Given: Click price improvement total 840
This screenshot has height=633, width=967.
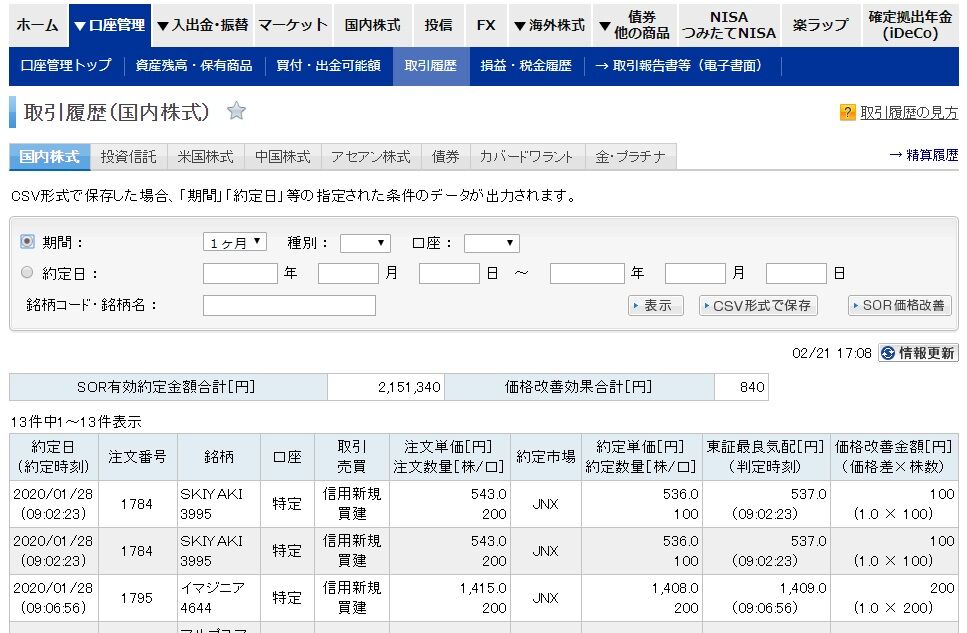Looking at the screenshot, I should tap(741, 387).
